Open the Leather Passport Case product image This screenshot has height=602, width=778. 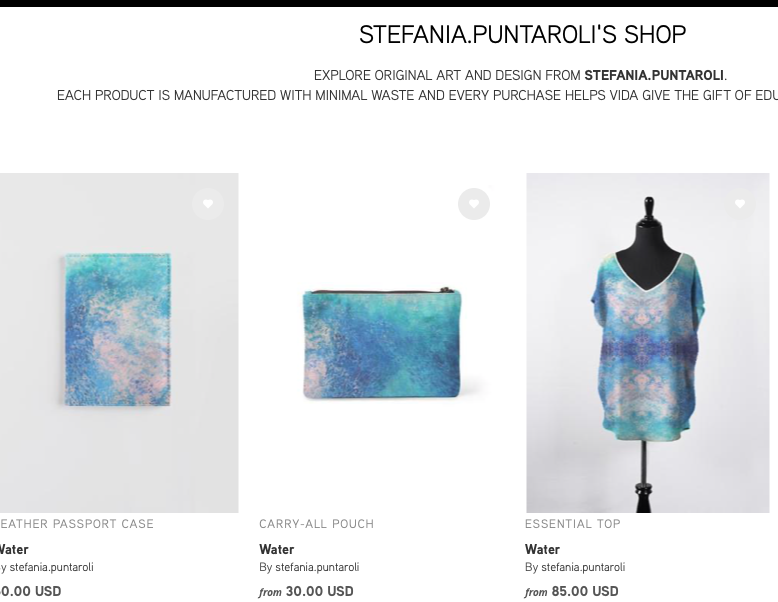[119, 342]
